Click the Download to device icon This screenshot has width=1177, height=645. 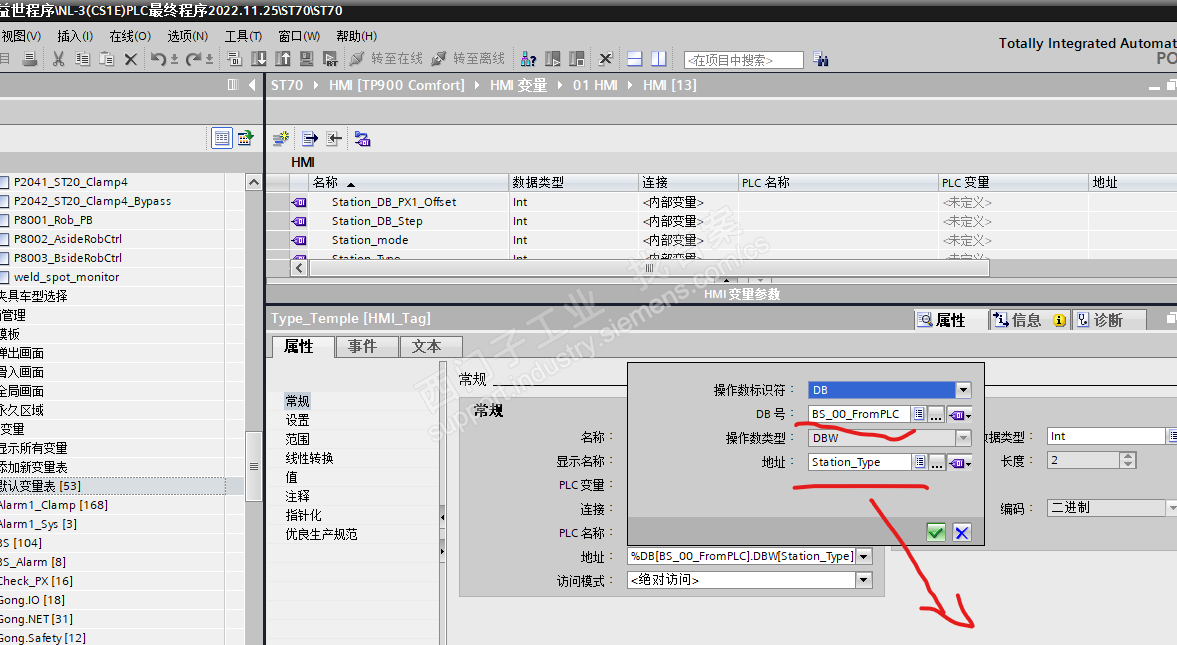pyautogui.click(x=258, y=59)
